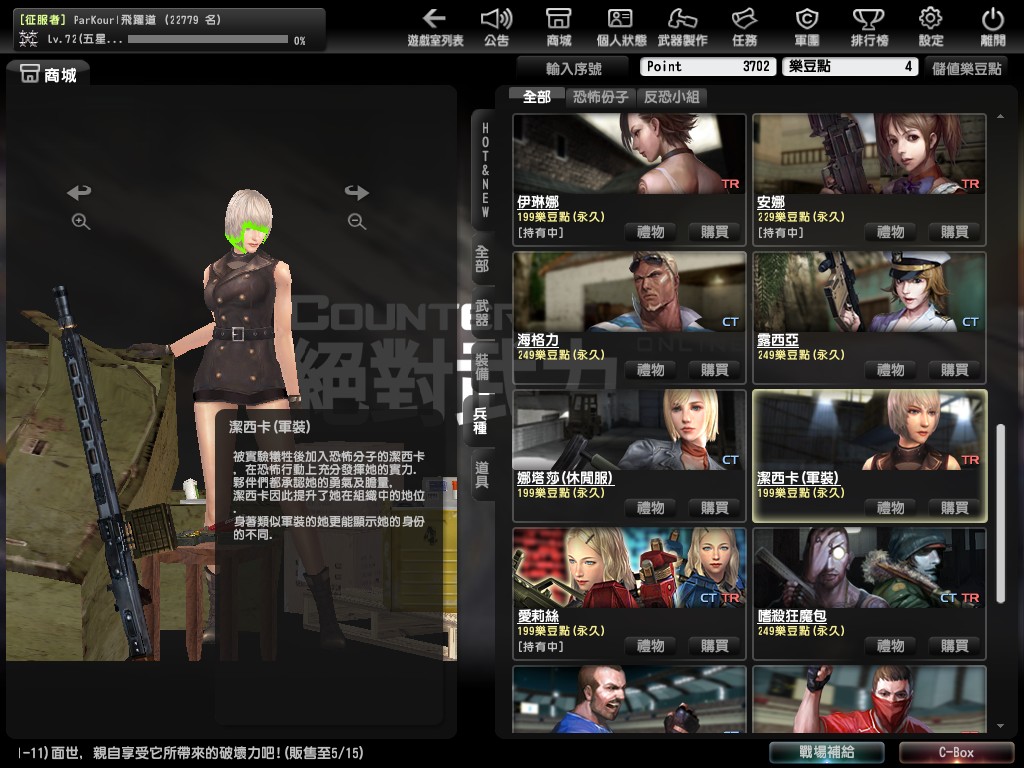Screen dimensions: 1024x768
Task: Switch to HOT & NEW side tab
Action: (484, 170)
